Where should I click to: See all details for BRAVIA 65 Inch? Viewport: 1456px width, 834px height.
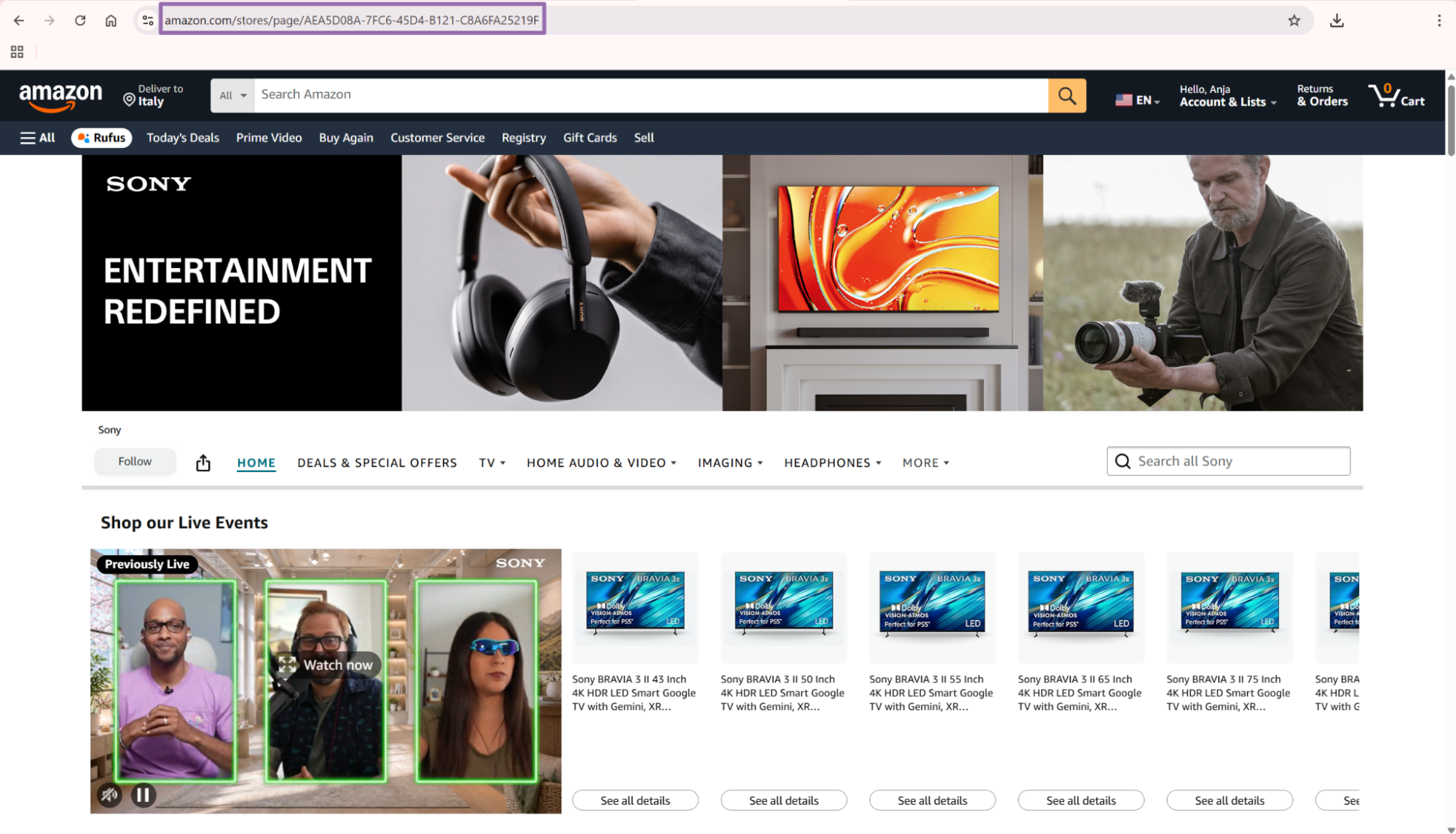coord(1081,800)
